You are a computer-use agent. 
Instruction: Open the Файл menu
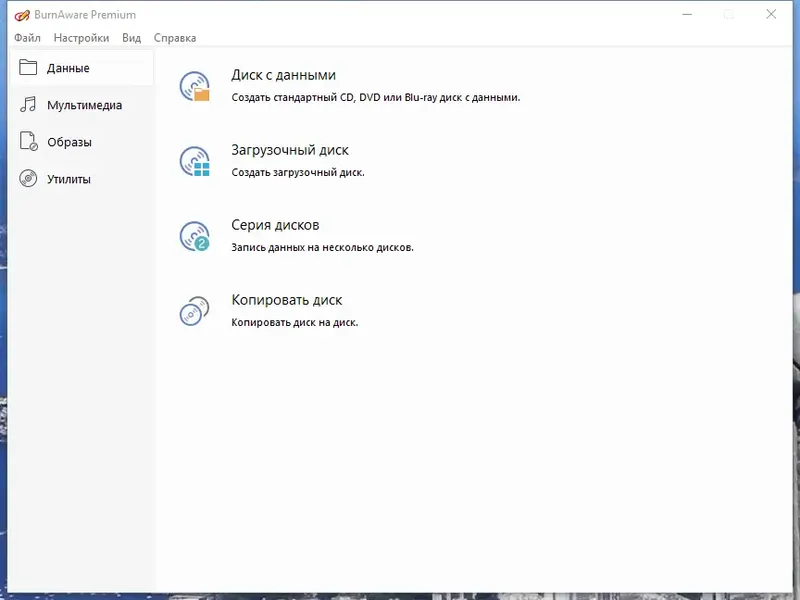(x=28, y=37)
